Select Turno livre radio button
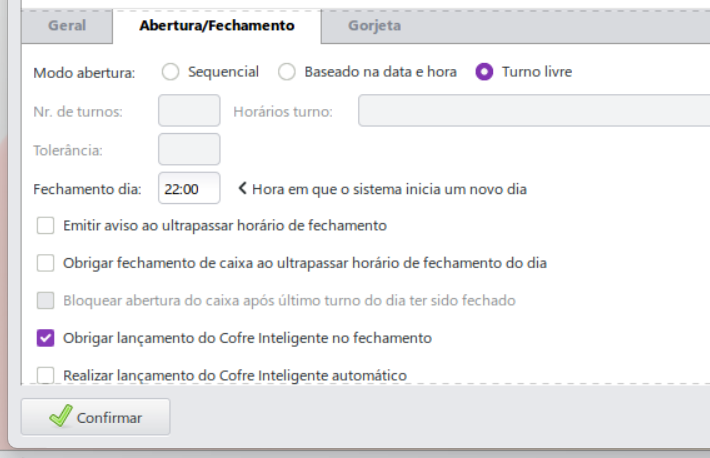The image size is (710, 458). click(485, 72)
